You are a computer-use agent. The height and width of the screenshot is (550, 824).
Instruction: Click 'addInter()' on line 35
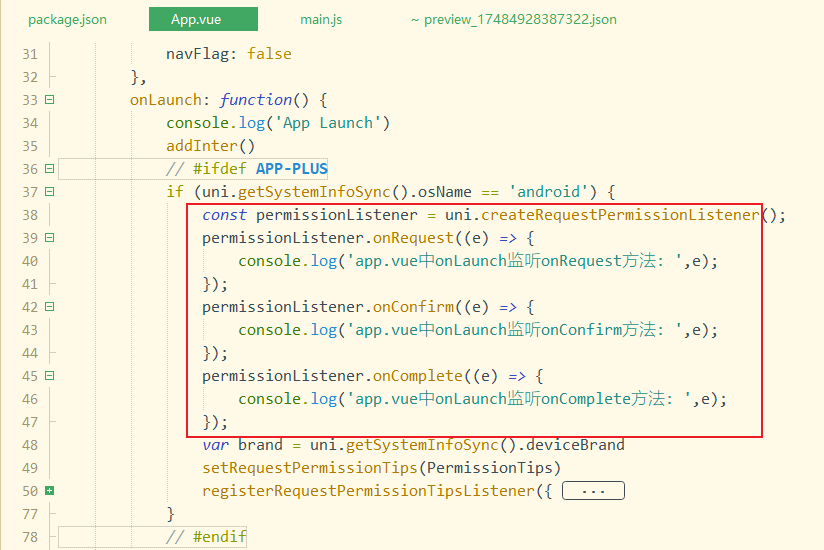[210, 146]
